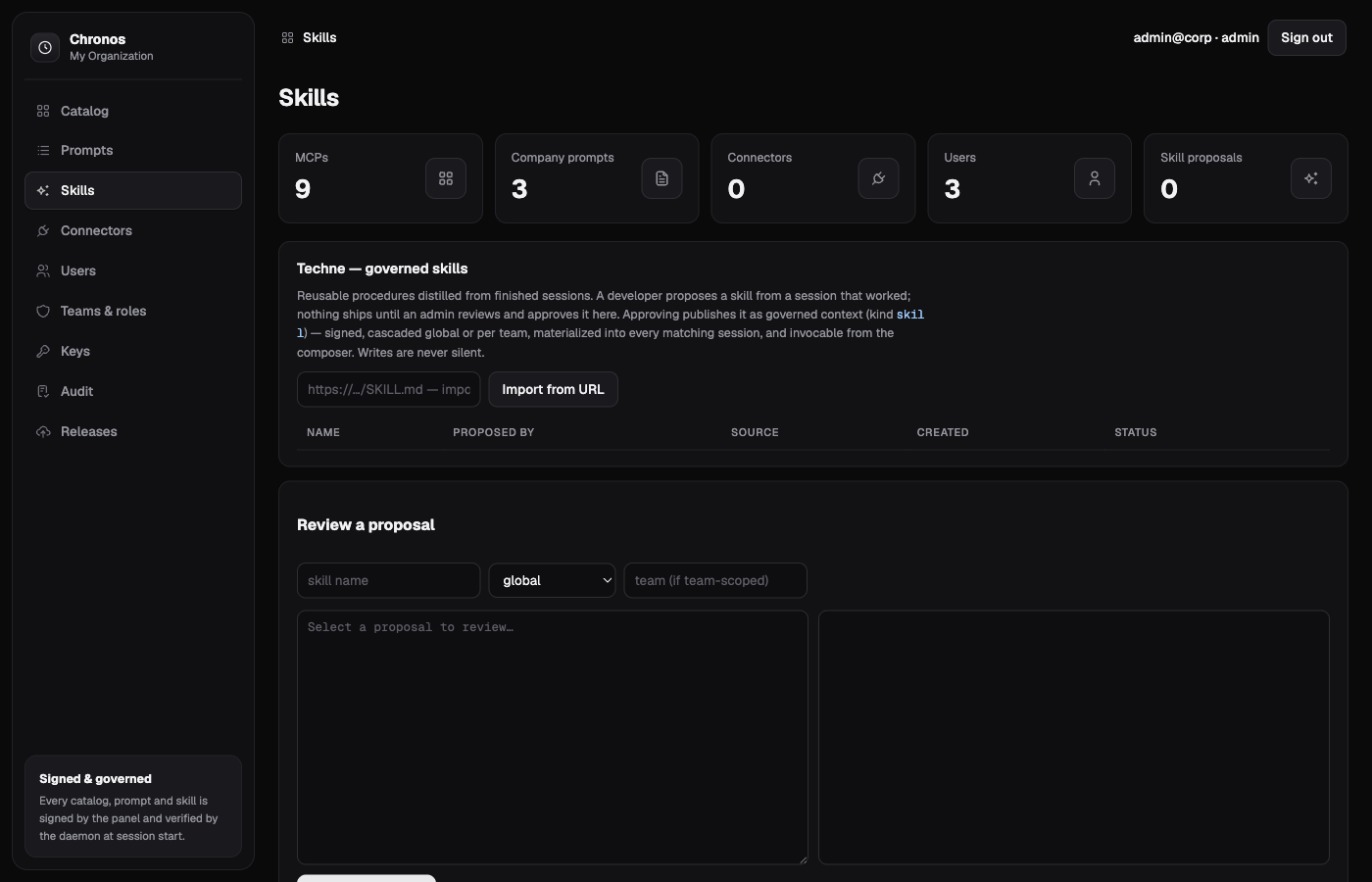1372x882 pixels.
Task: Click the admin@corp · admin account label
Action: pyautogui.click(x=1196, y=37)
